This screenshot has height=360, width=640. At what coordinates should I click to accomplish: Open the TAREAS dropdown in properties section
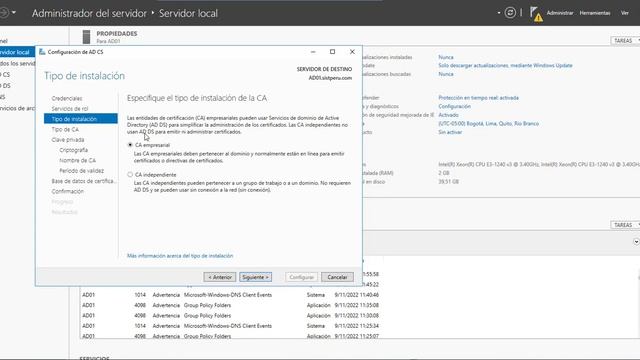coord(625,41)
